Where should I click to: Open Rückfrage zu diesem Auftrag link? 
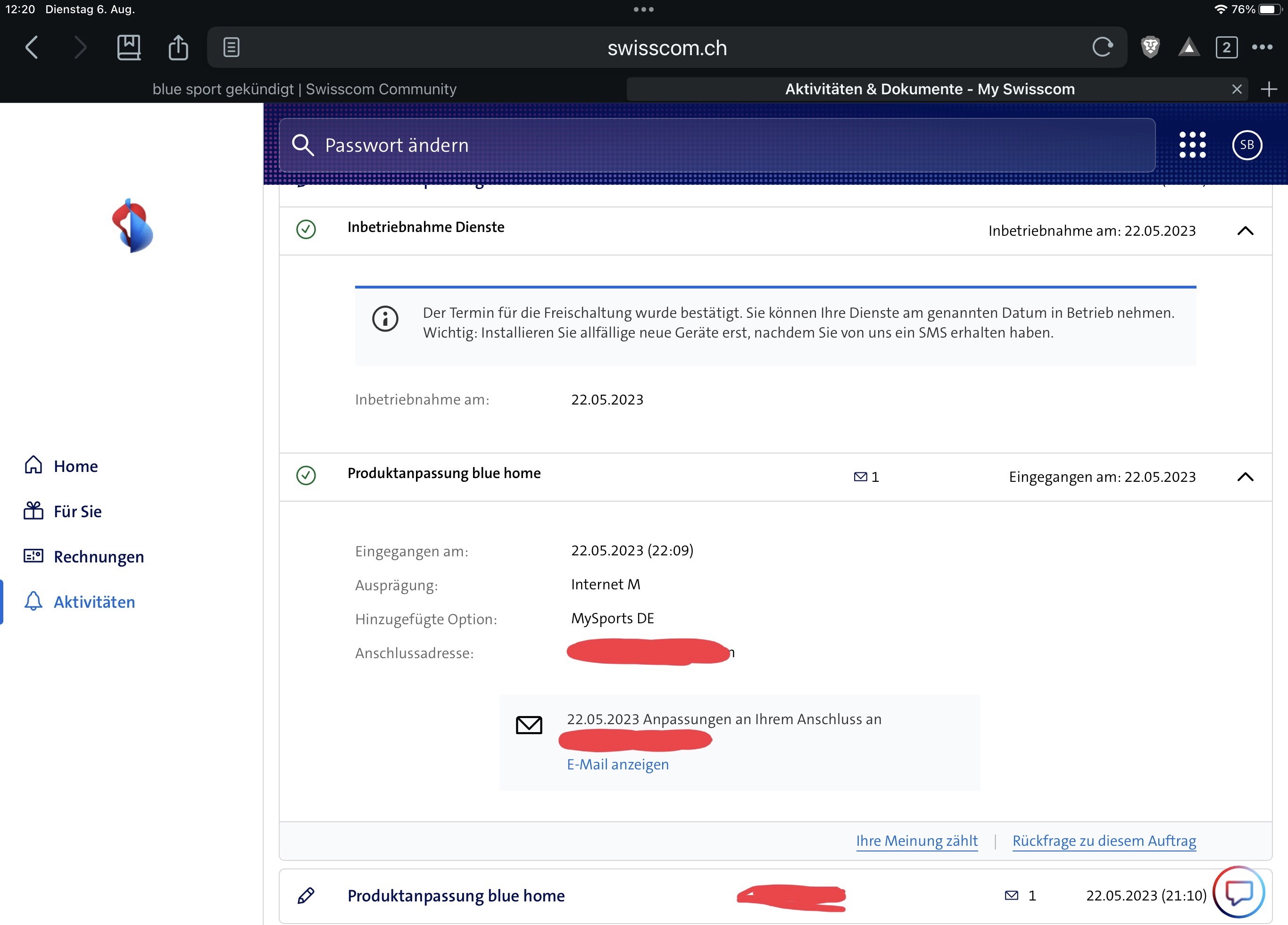(x=1104, y=841)
